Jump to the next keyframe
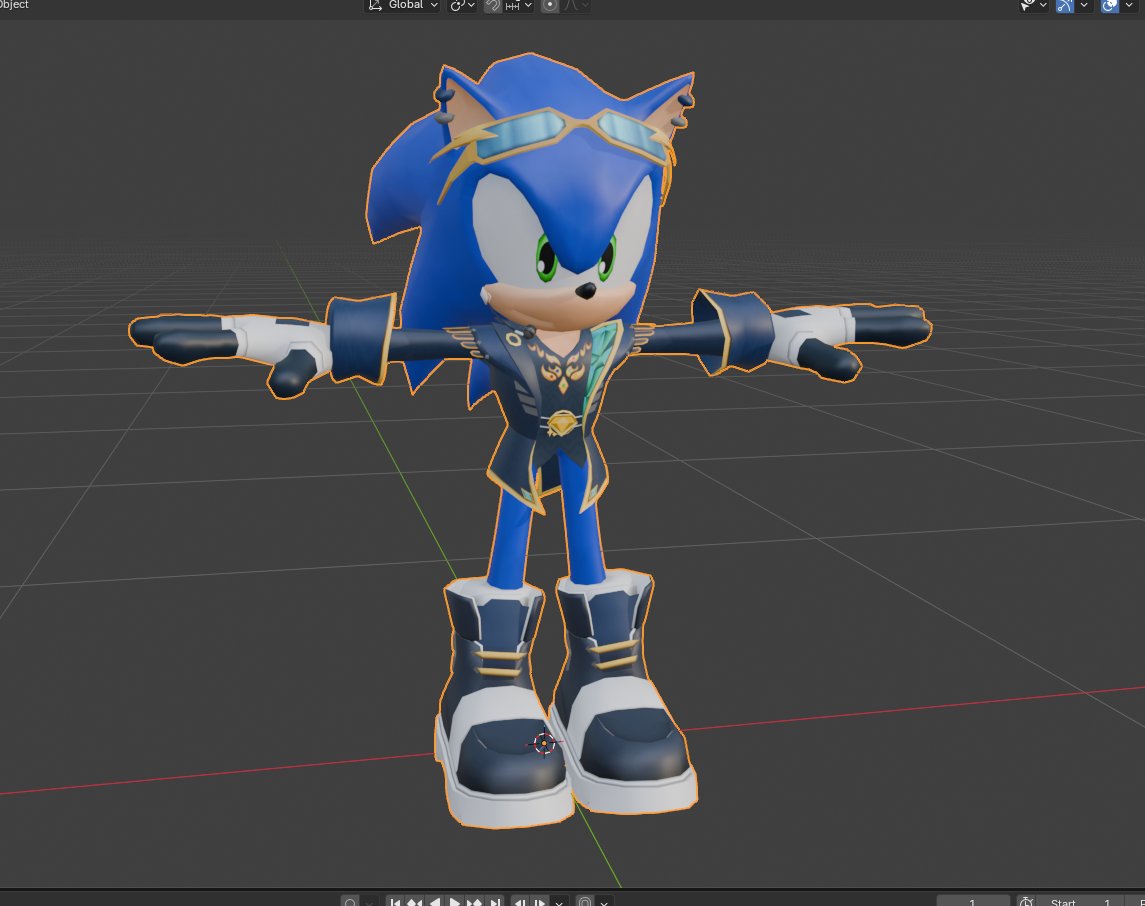 474,902
